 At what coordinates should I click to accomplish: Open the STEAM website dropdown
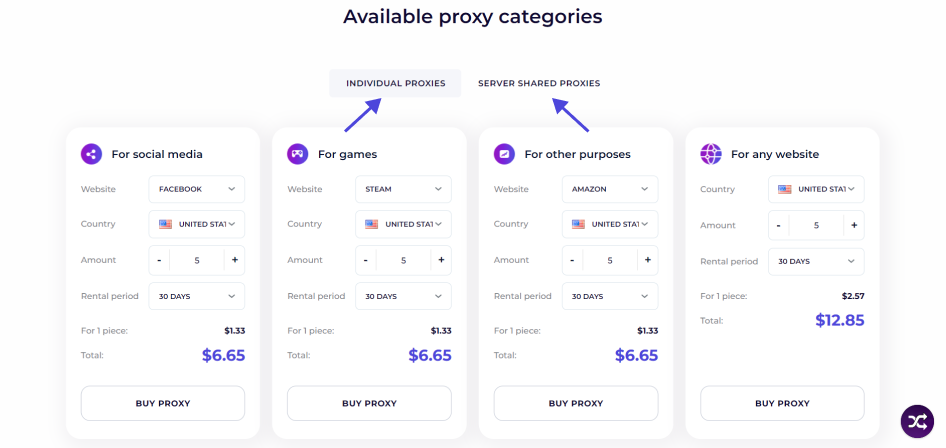click(x=403, y=189)
